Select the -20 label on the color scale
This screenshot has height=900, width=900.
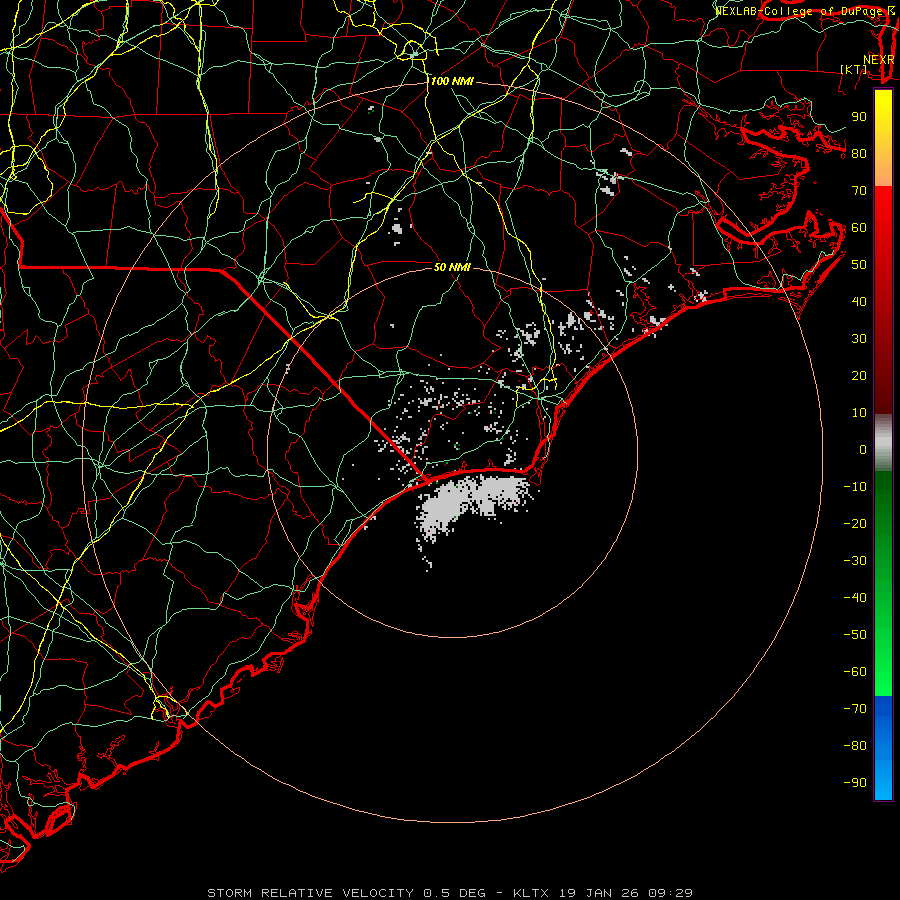855,524
